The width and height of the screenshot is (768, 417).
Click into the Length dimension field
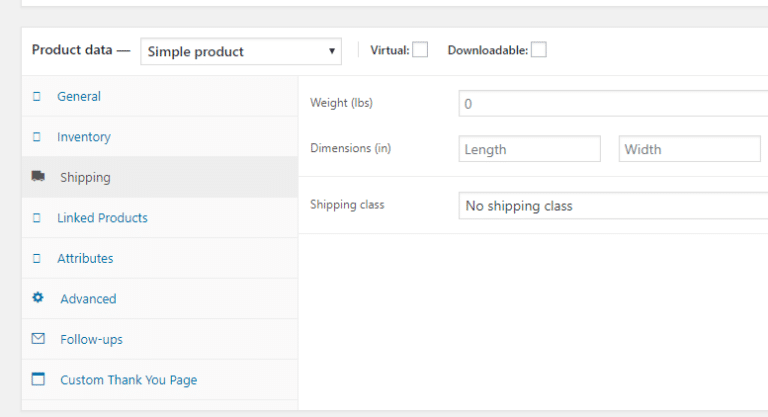(x=529, y=149)
